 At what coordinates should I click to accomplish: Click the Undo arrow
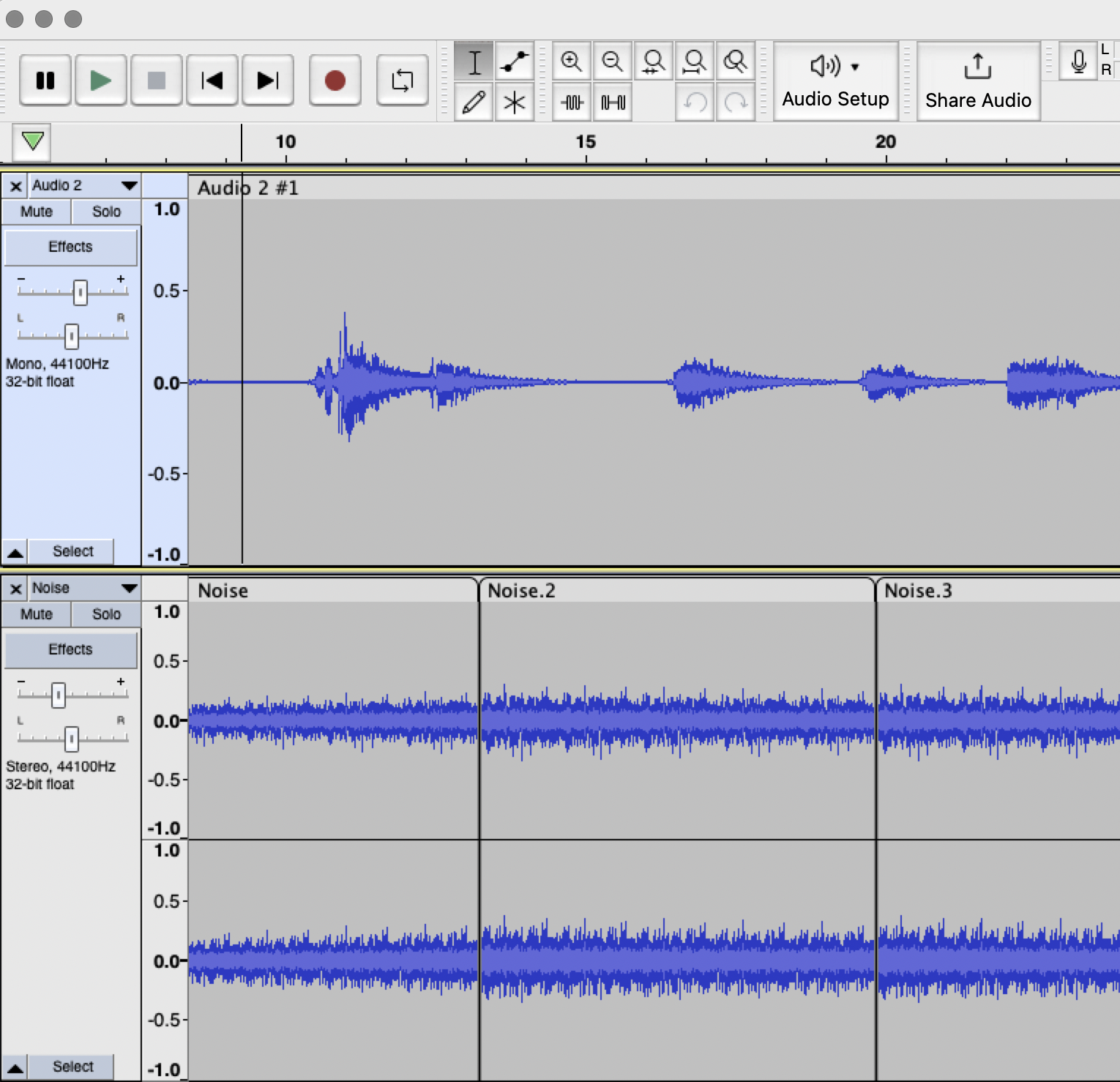pyautogui.click(x=695, y=102)
